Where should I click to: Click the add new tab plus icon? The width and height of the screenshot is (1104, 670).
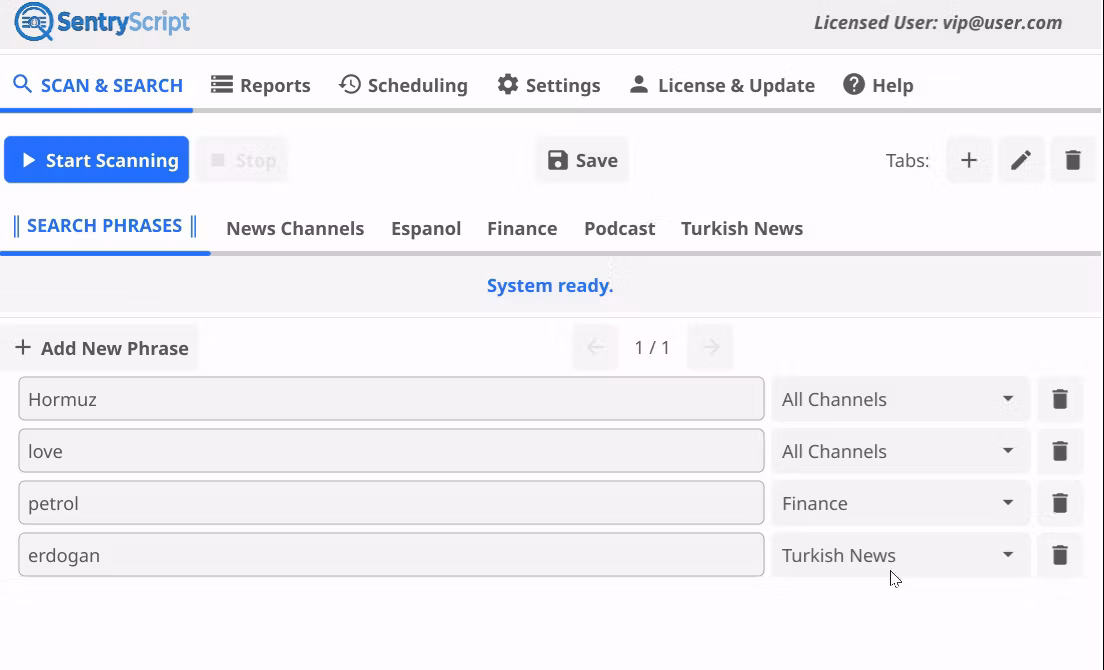[x=968, y=160]
